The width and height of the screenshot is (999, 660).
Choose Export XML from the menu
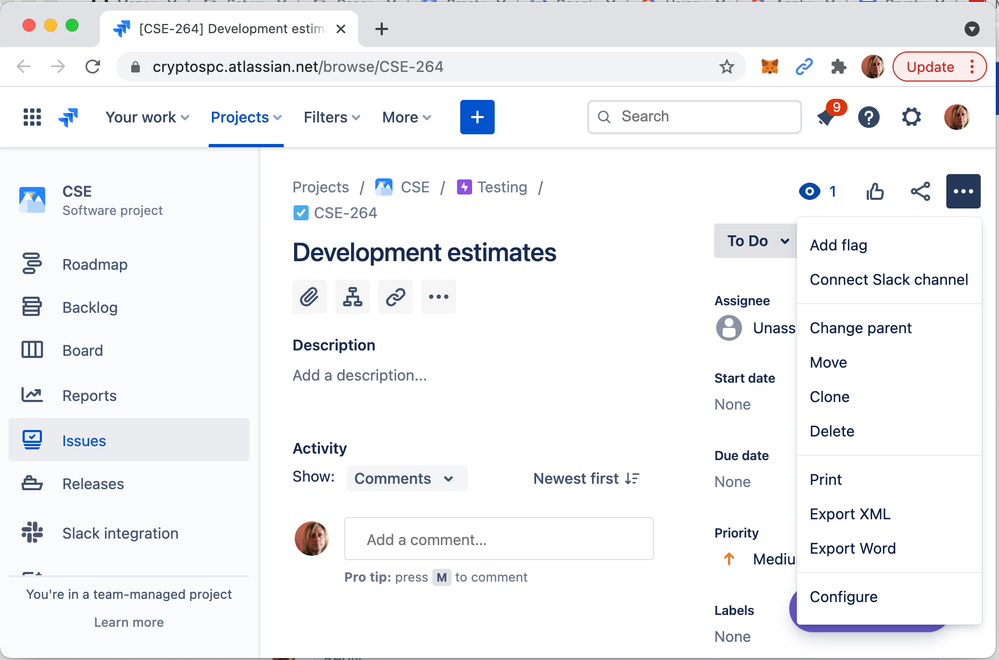click(x=849, y=514)
